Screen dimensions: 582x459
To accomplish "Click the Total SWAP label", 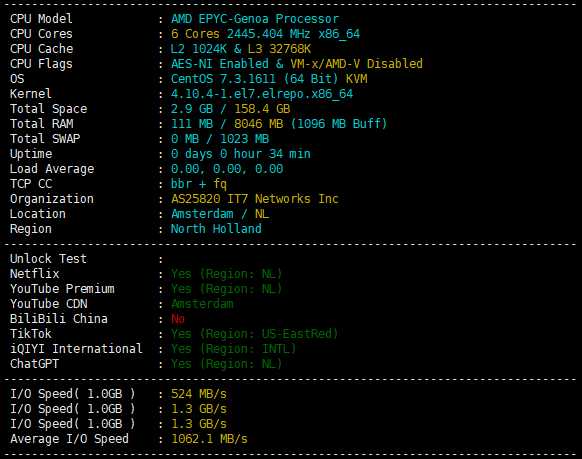I will pyautogui.click(x=45, y=138).
